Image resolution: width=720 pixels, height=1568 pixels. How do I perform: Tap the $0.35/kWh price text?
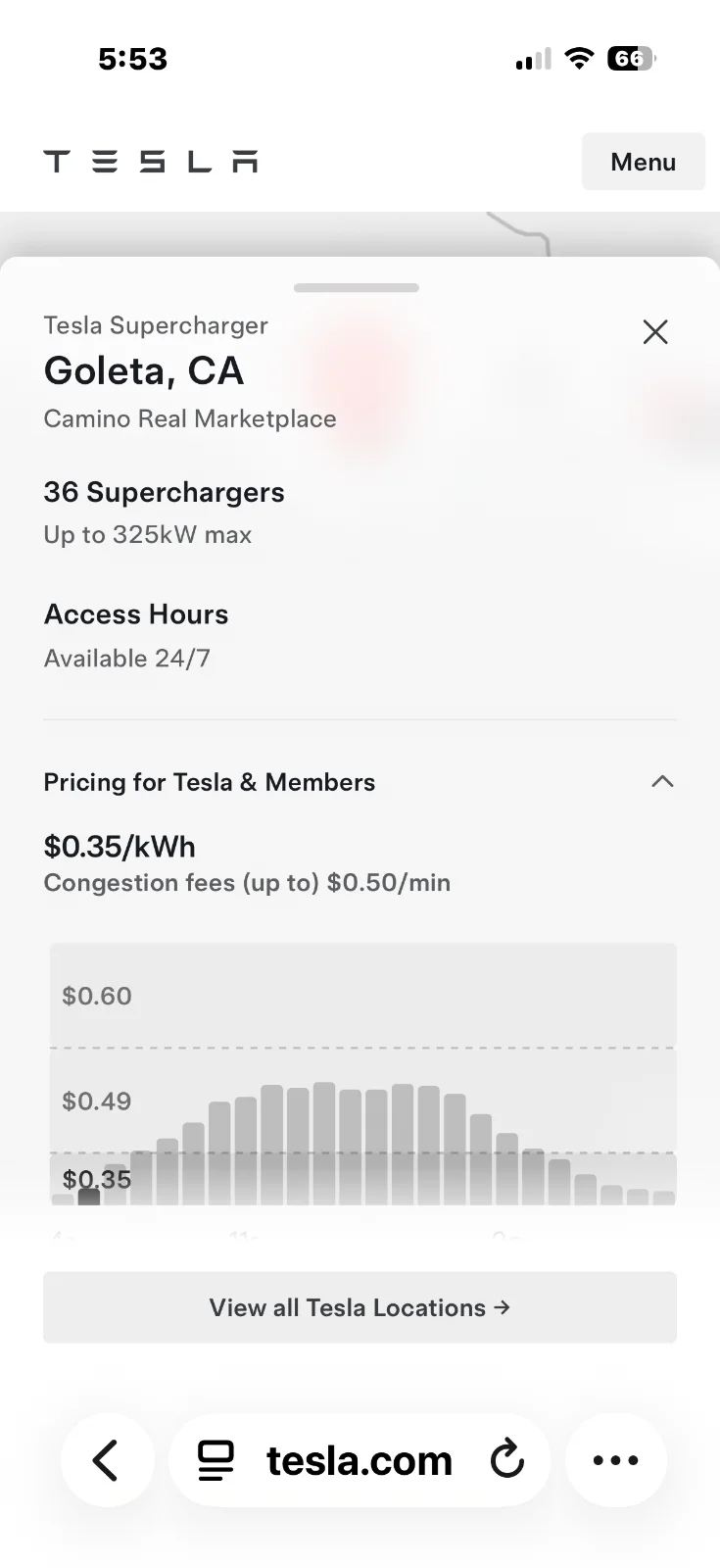(120, 847)
